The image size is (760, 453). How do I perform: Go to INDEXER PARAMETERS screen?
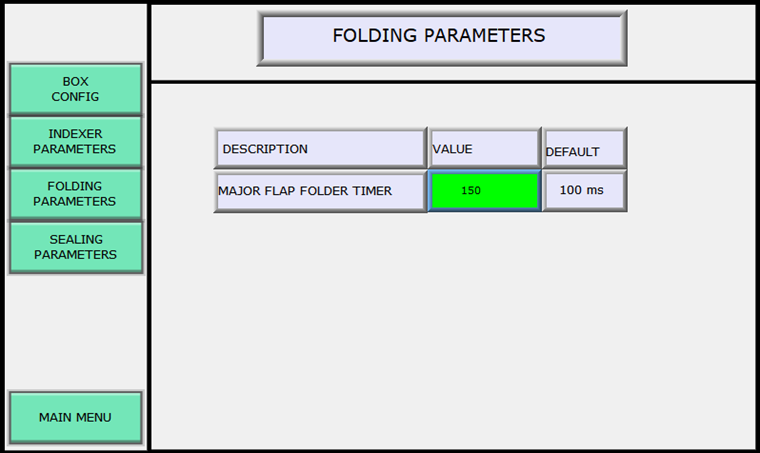(75, 141)
